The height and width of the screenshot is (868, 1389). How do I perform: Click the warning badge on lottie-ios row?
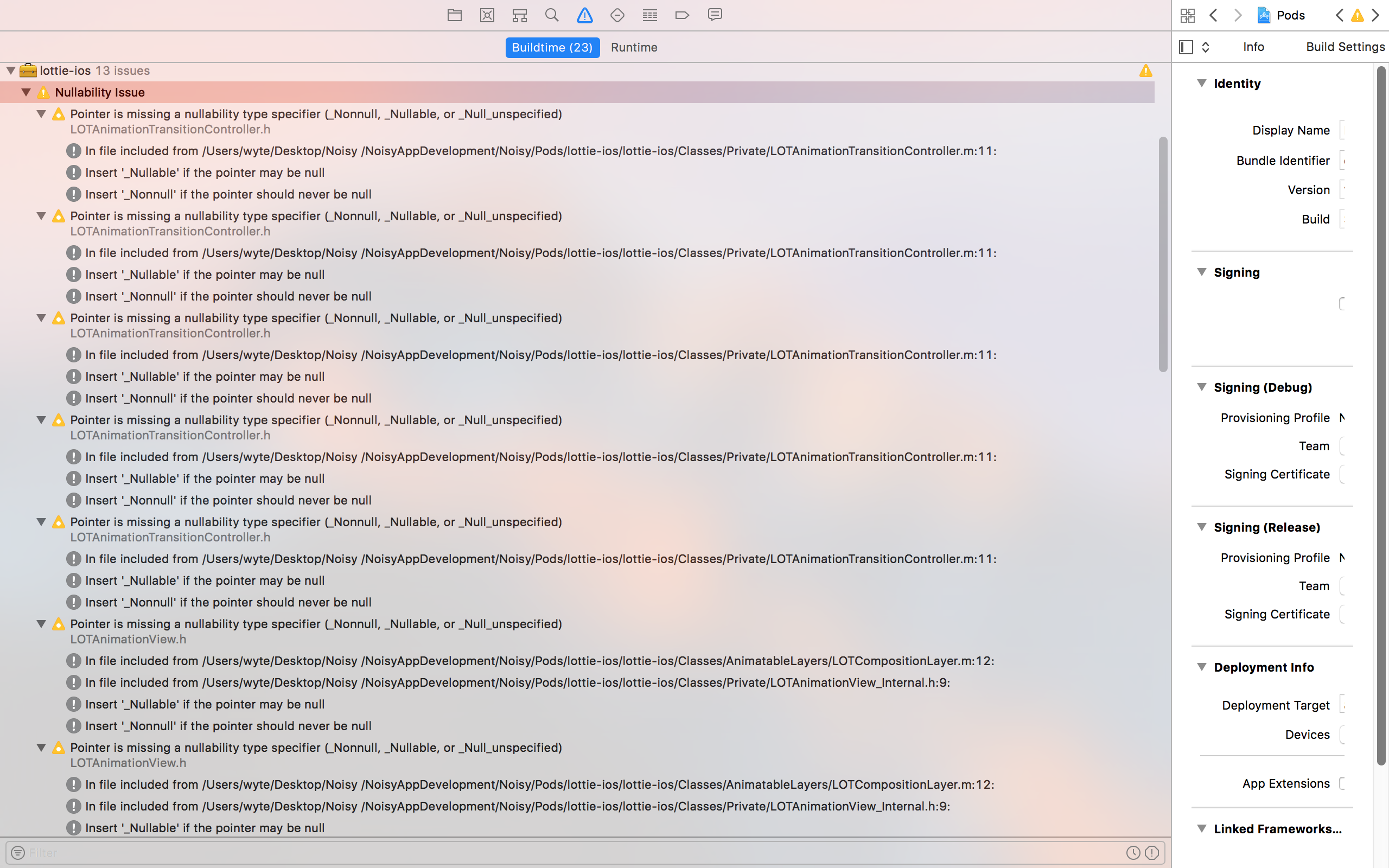click(1145, 71)
